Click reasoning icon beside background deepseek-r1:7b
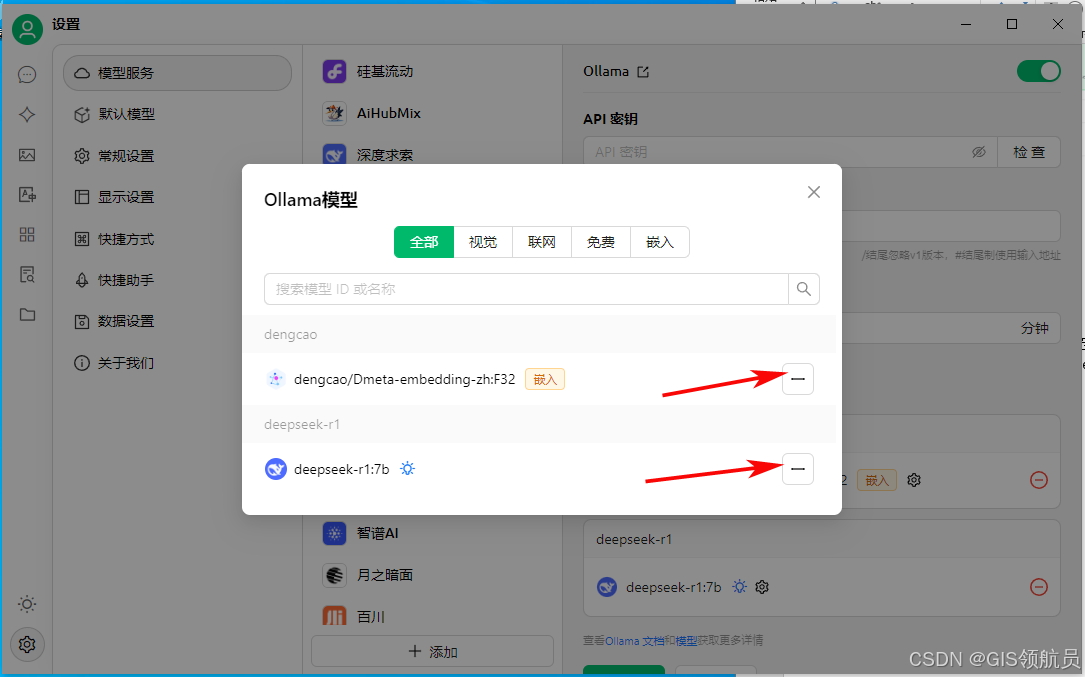The width and height of the screenshot is (1085, 677). tap(740, 587)
